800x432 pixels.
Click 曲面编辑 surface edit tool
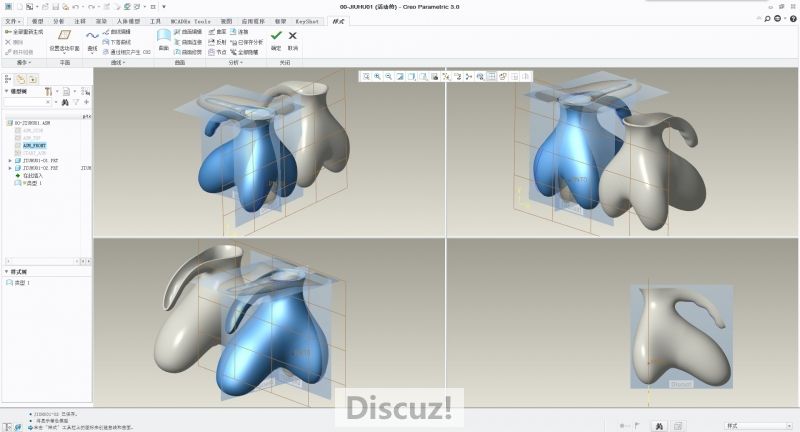[188, 32]
